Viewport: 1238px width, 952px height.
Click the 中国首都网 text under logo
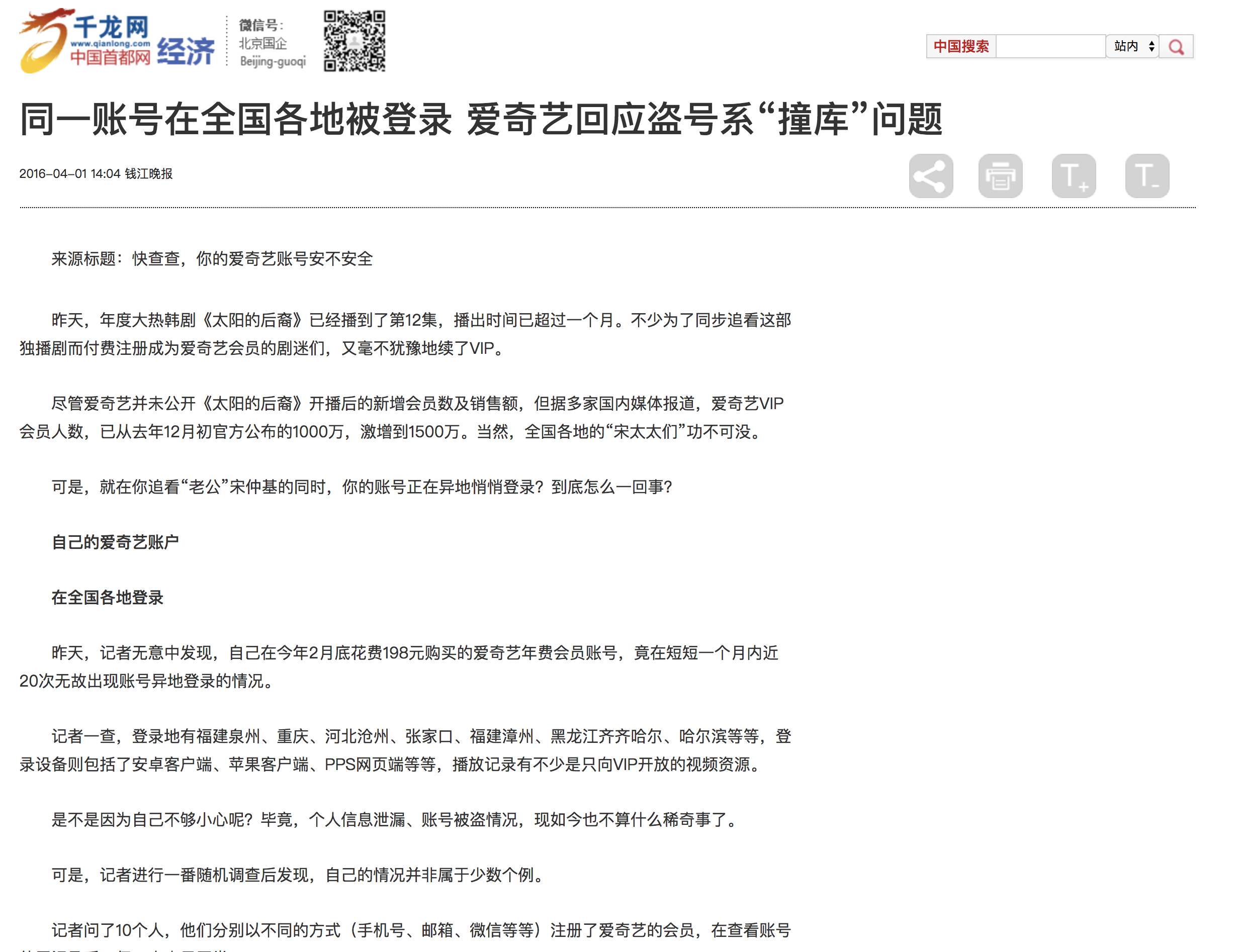point(111,57)
